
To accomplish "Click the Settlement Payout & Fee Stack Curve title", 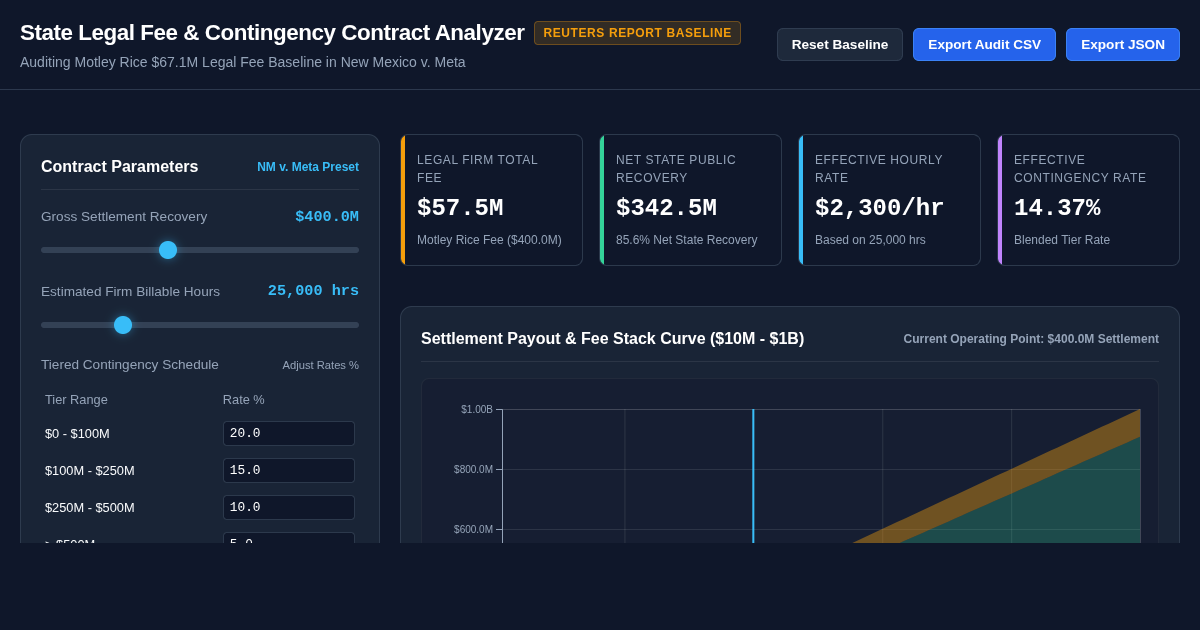I will pyautogui.click(x=612, y=339).
